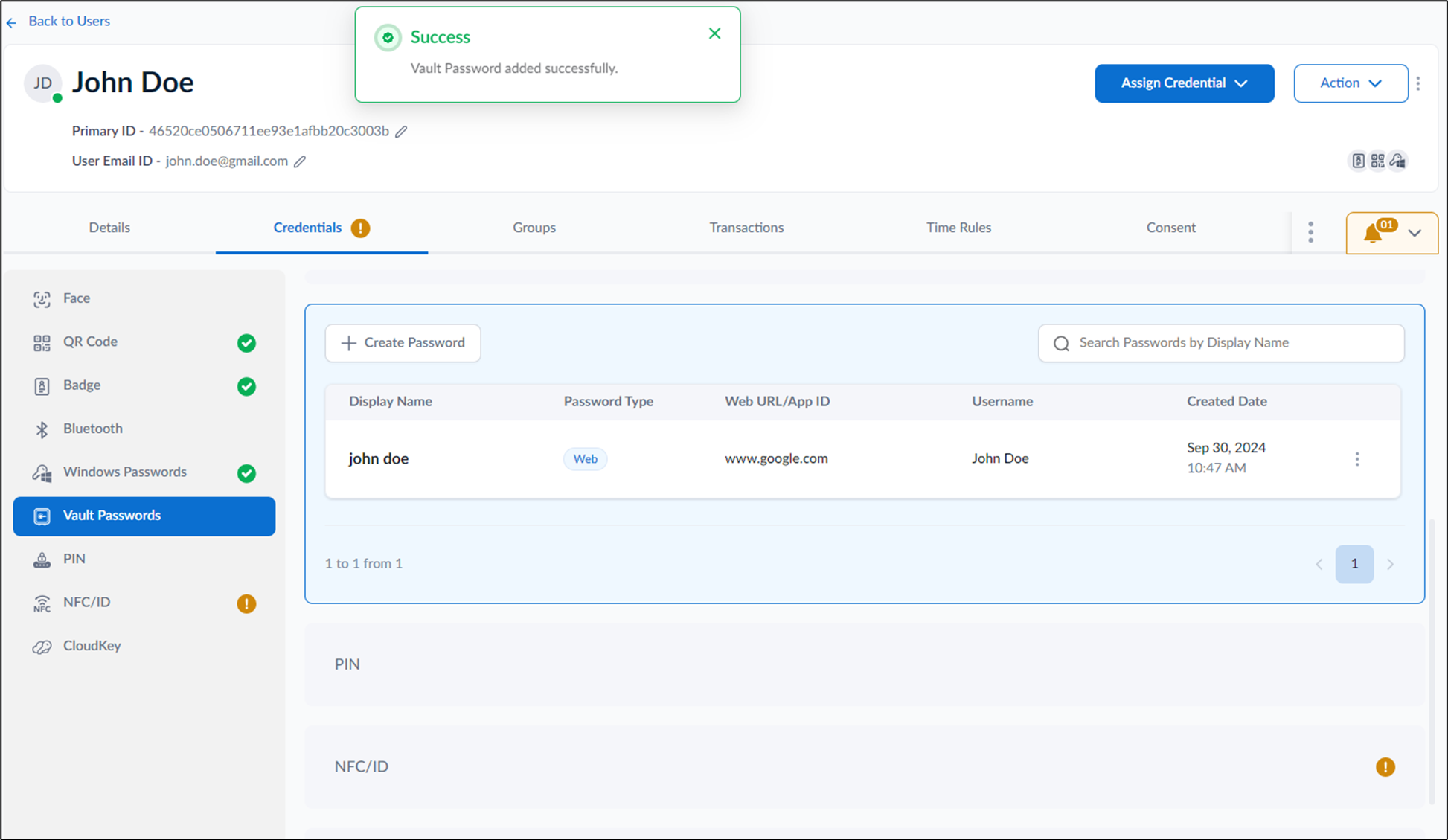
Task: Open the Groups tab
Action: (x=534, y=228)
